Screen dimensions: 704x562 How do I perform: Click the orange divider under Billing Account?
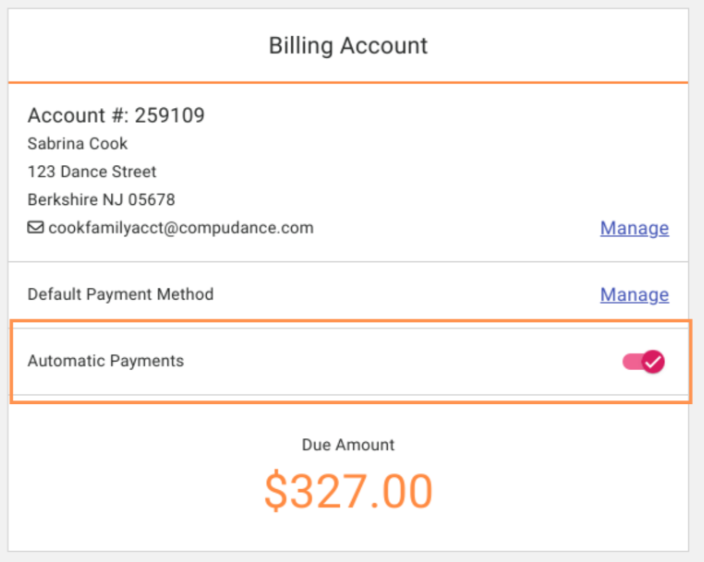(348, 81)
